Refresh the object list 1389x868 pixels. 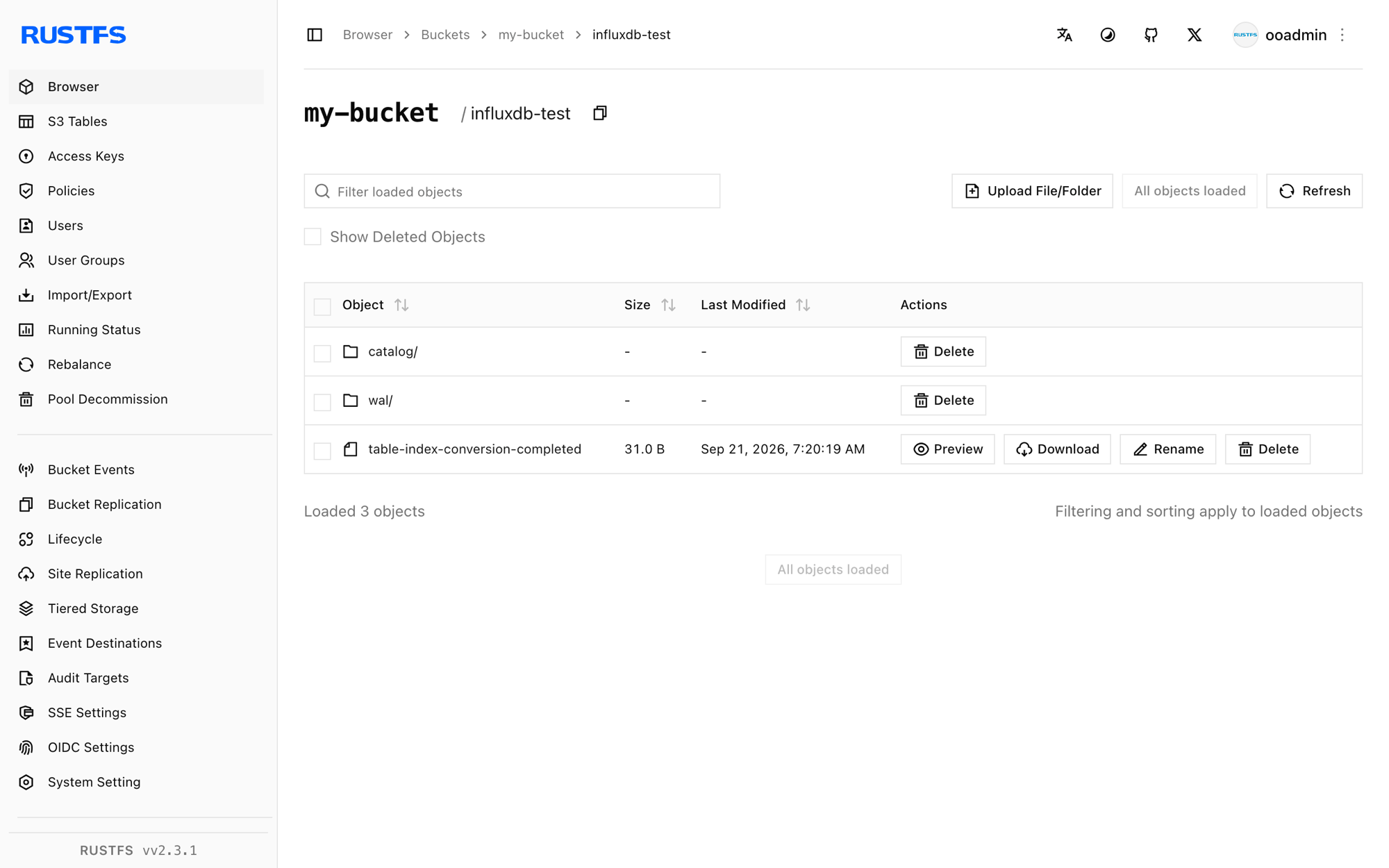coord(1314,191)
